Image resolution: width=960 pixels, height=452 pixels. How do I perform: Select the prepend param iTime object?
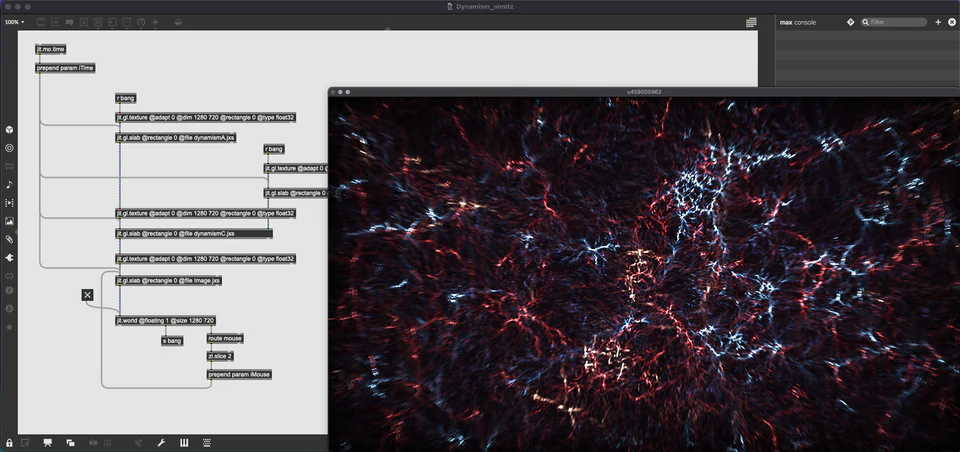[66, 68]
